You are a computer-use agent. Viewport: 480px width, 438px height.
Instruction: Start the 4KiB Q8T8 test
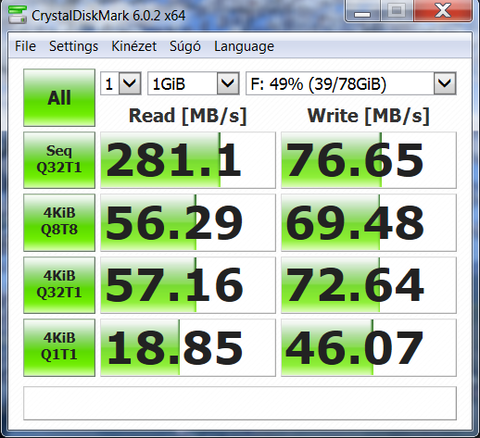click(59, 222)
